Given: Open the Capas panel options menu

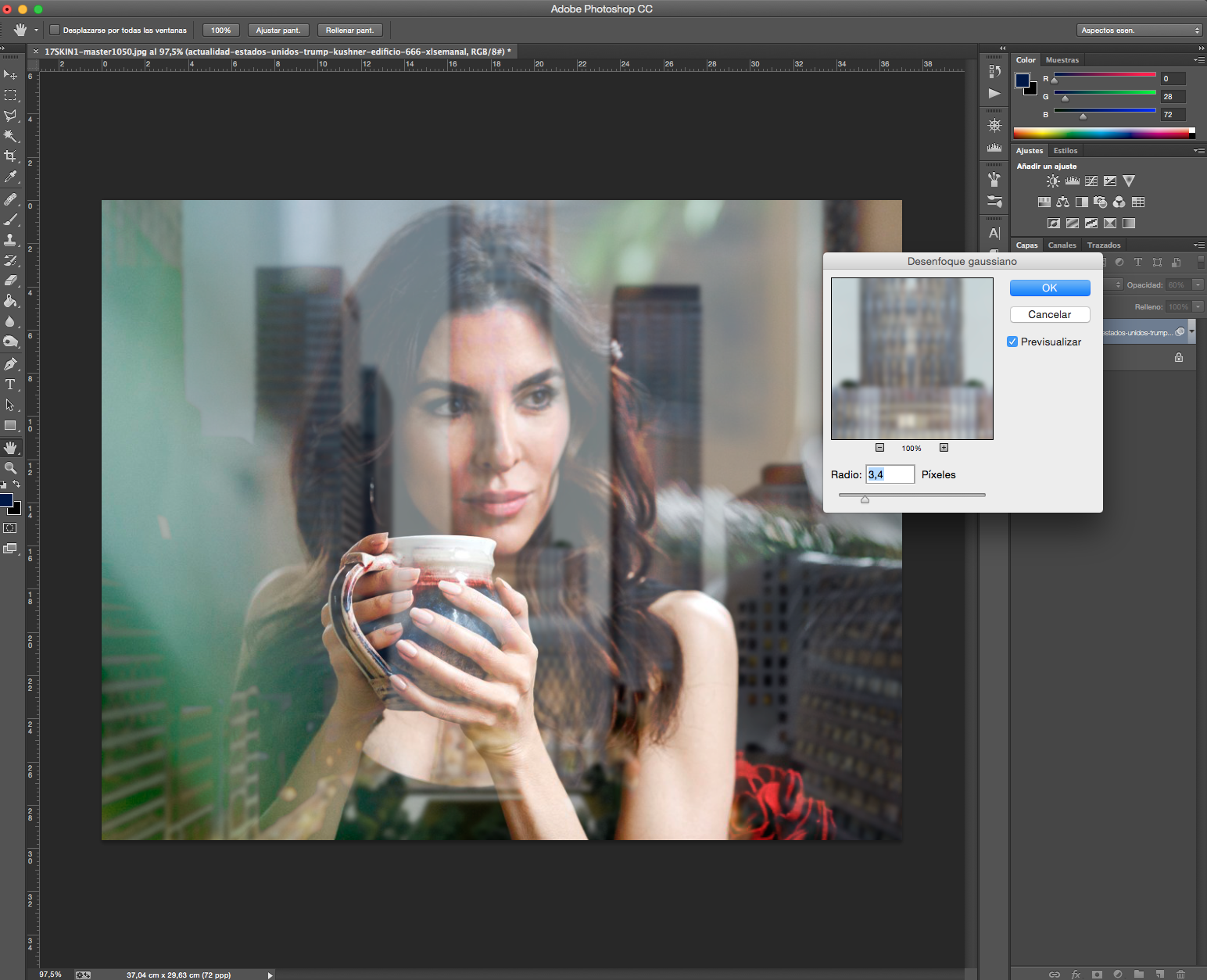Looking at the screenshot, I should (x=1199, y=245).
